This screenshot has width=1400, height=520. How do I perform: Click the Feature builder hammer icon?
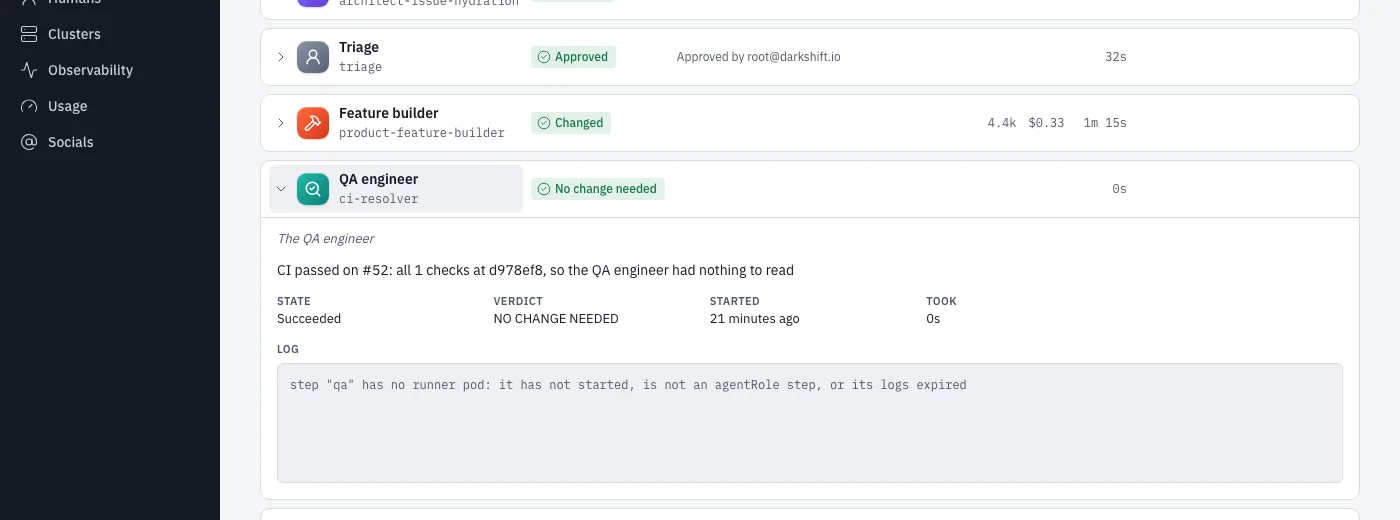pyautogui.click(x=313, y=123)
